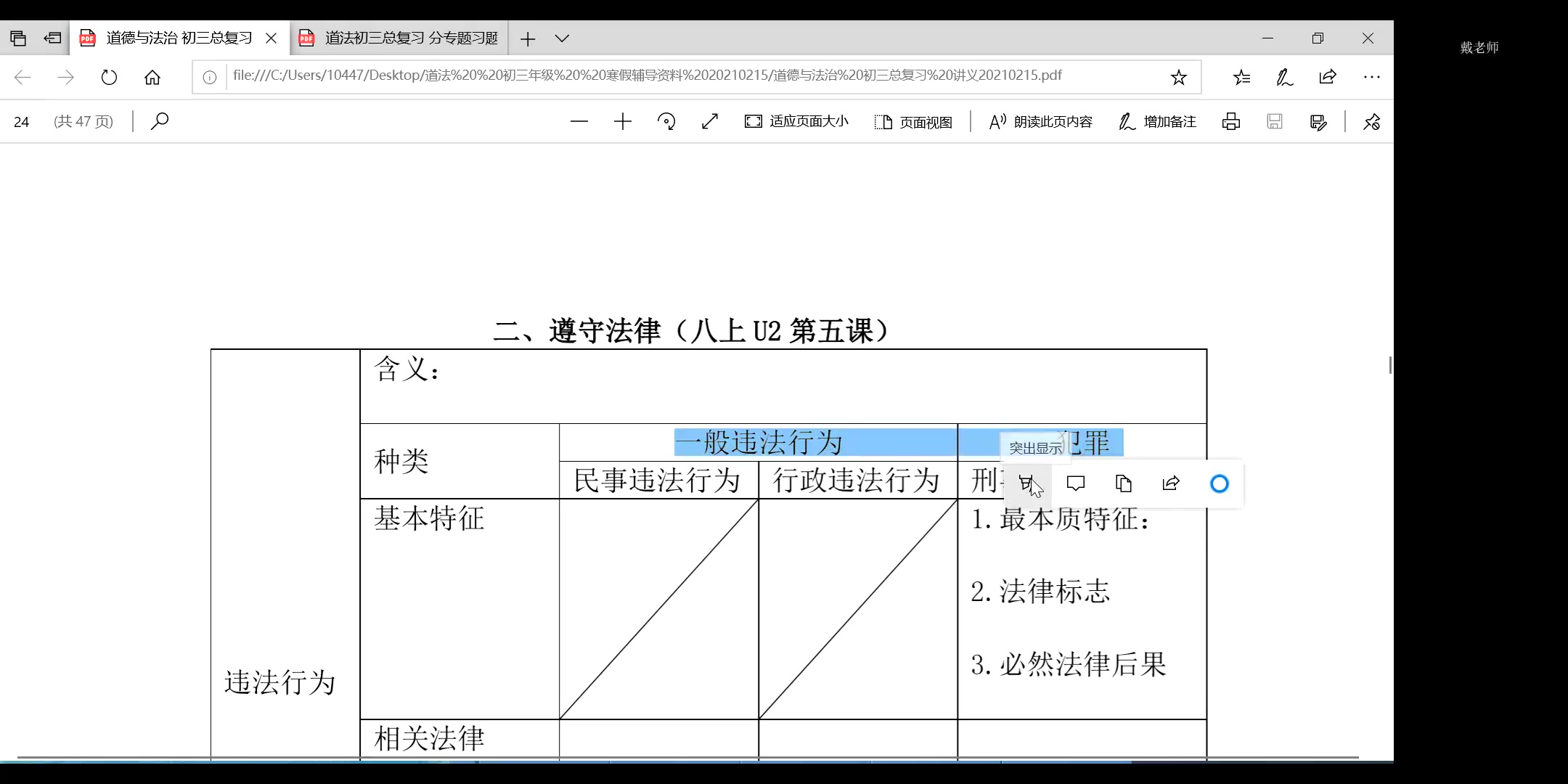Viewport: 1568px width, 784px height.
Task: Search the PDF with magnifier icon
Action: click(x=160, y=121)
